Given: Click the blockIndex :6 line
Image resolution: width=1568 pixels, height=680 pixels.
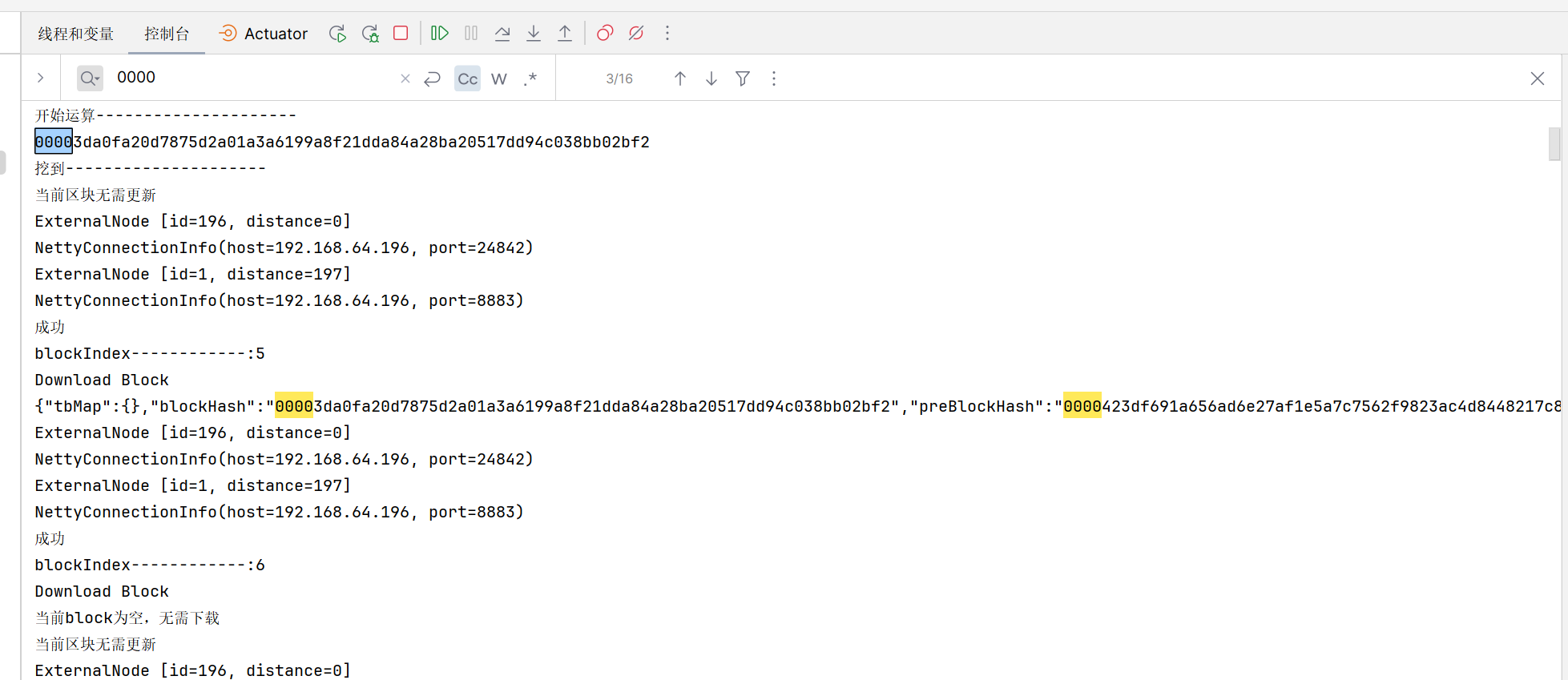Looking at the screenshot, I should click(x=150, y=565).
